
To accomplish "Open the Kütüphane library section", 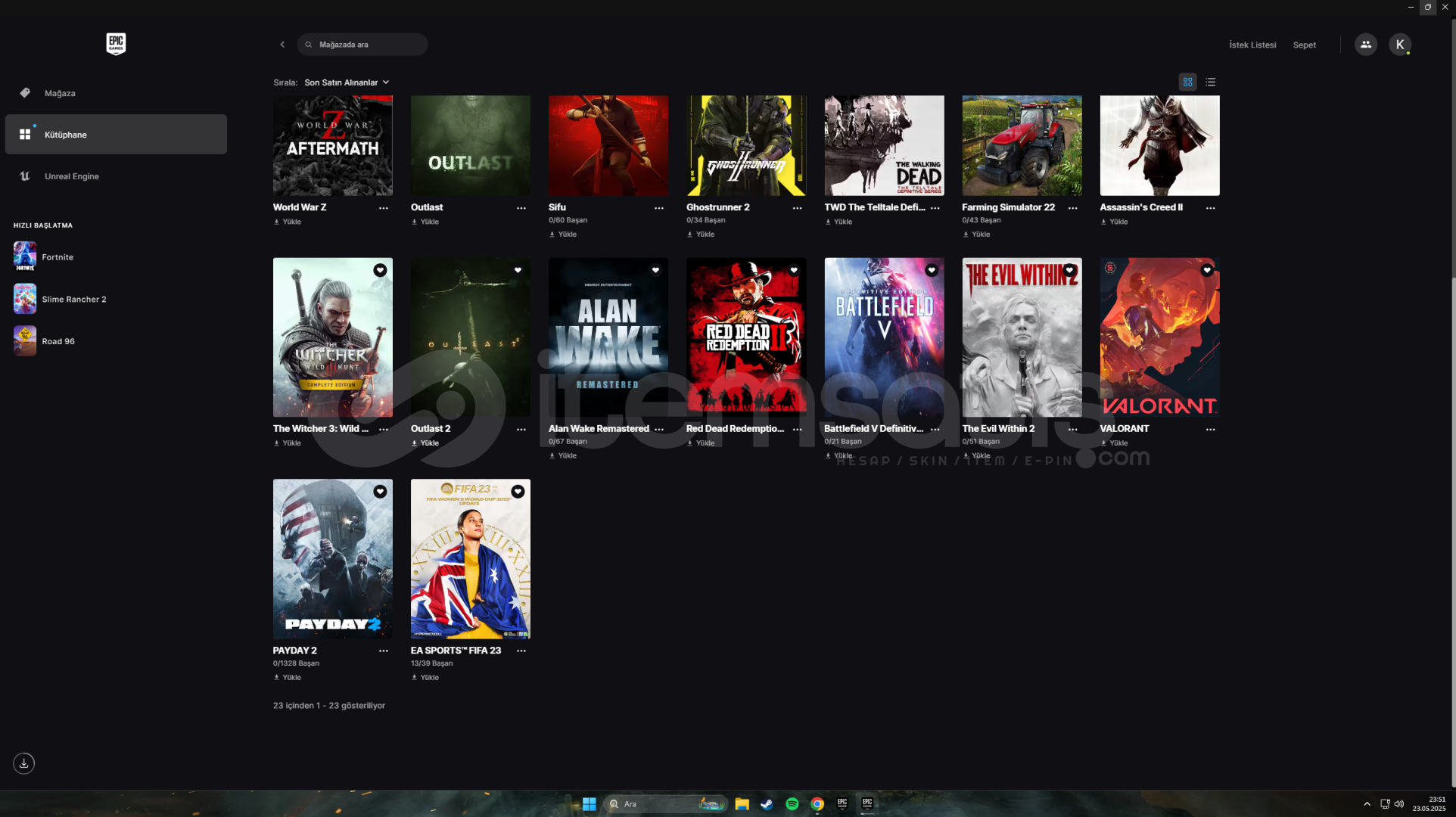I will (x=116, y=135).
